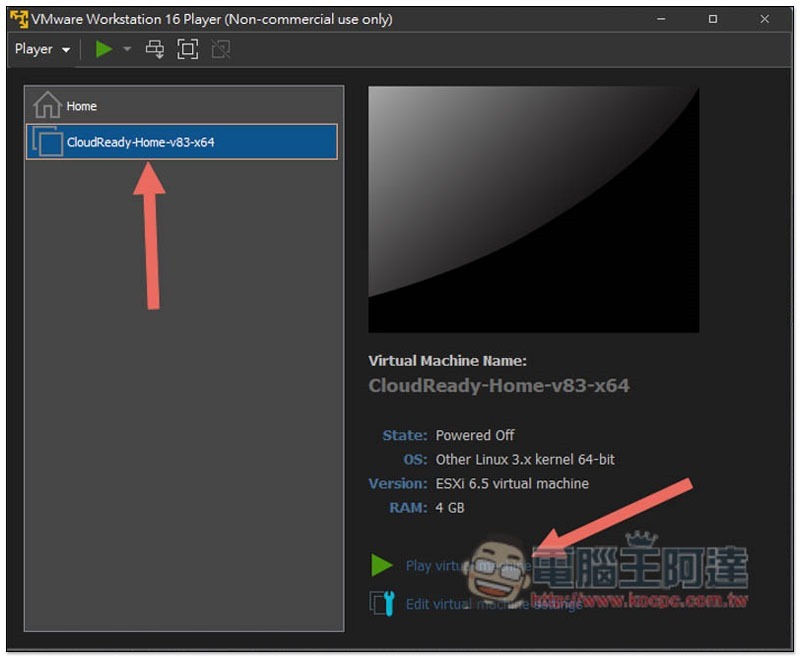Minimize the VMware Player window
Image resolution: width=800 pixels, height=659 pixels.
click(x=661, y=19)
